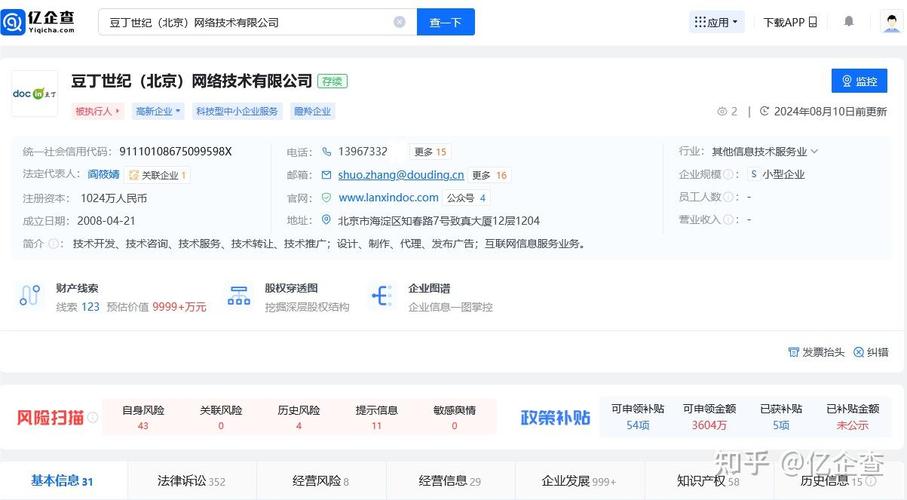Click the 简介 info help icon
The height and width of the screenshot is (500, 907).
tap(53, 244)
